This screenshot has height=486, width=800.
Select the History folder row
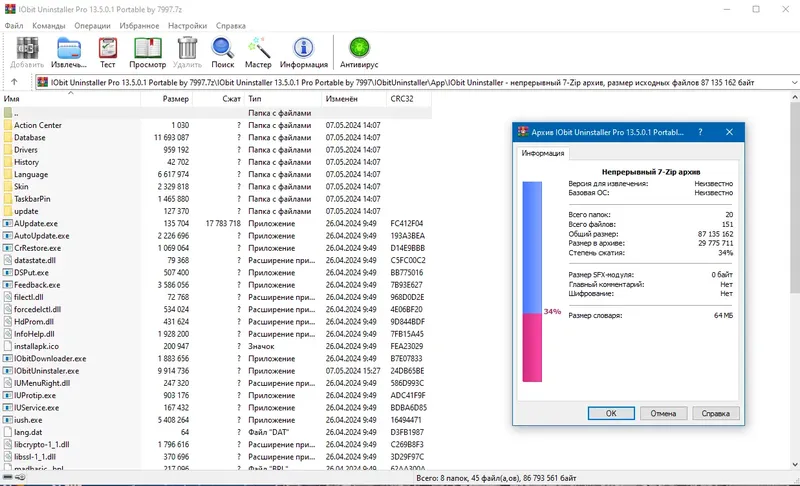(x=216, y=162)
